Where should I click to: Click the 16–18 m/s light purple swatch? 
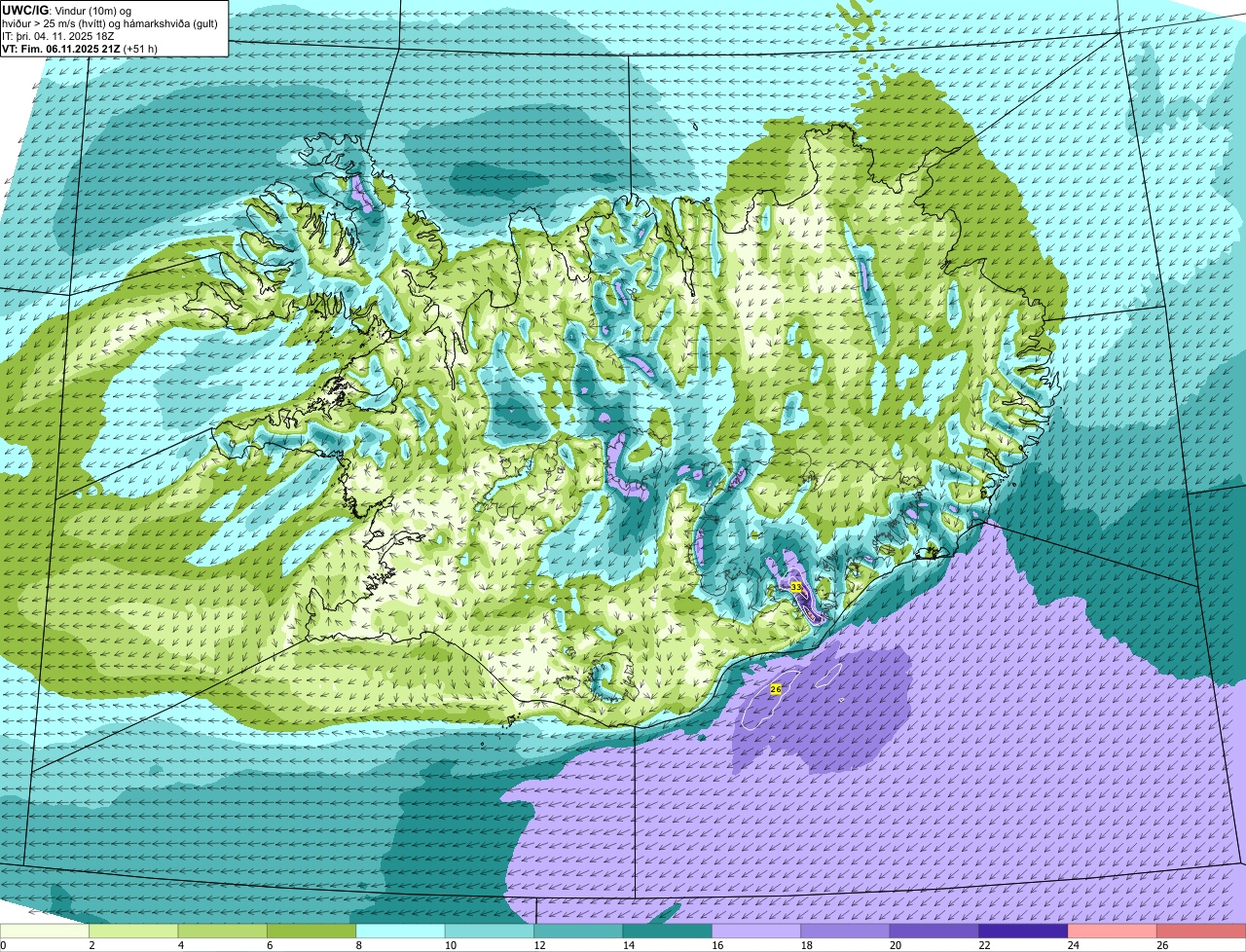pos(757,932)
